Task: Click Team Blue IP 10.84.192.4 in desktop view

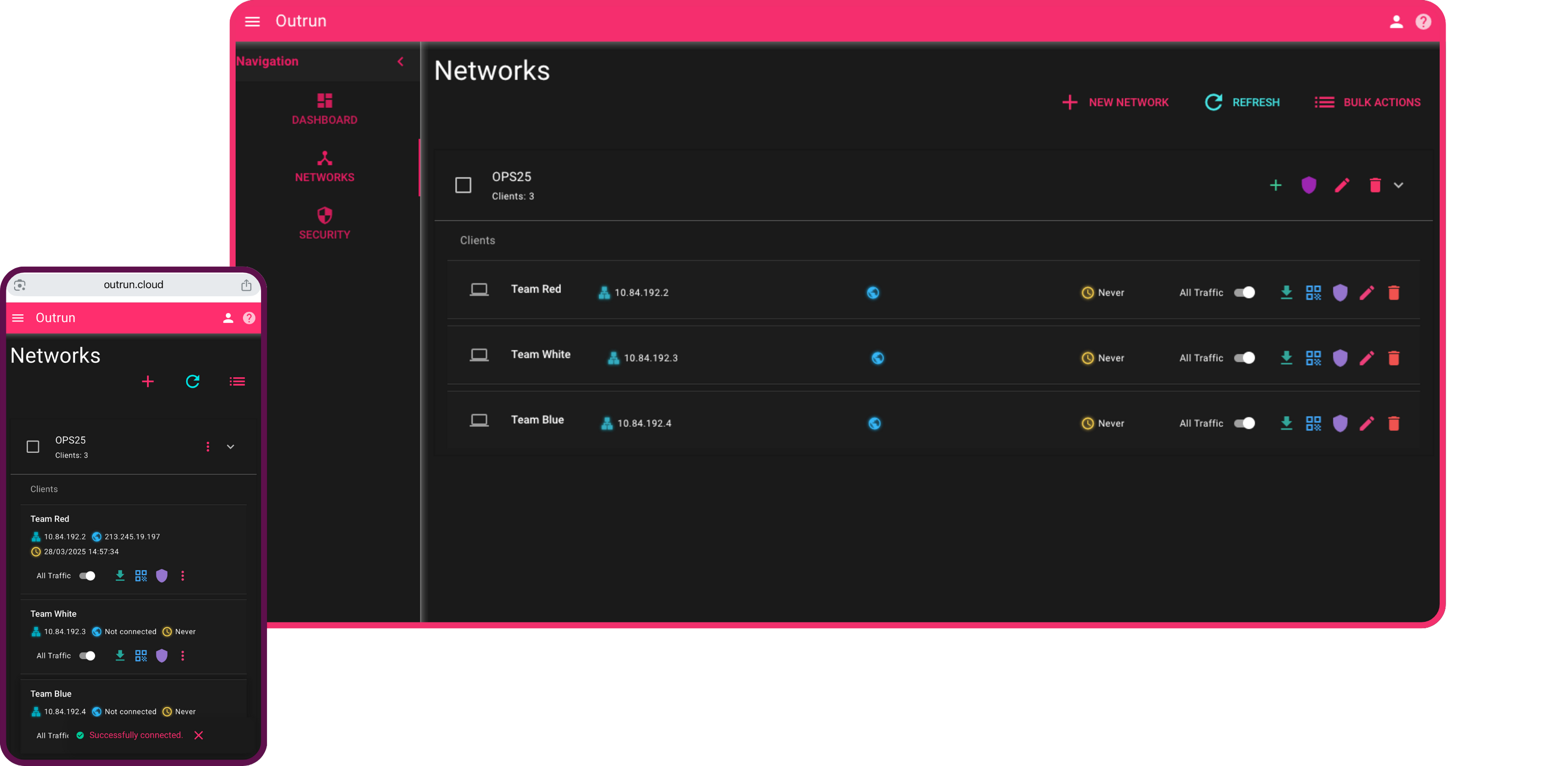Action: [x=644, y=422]
